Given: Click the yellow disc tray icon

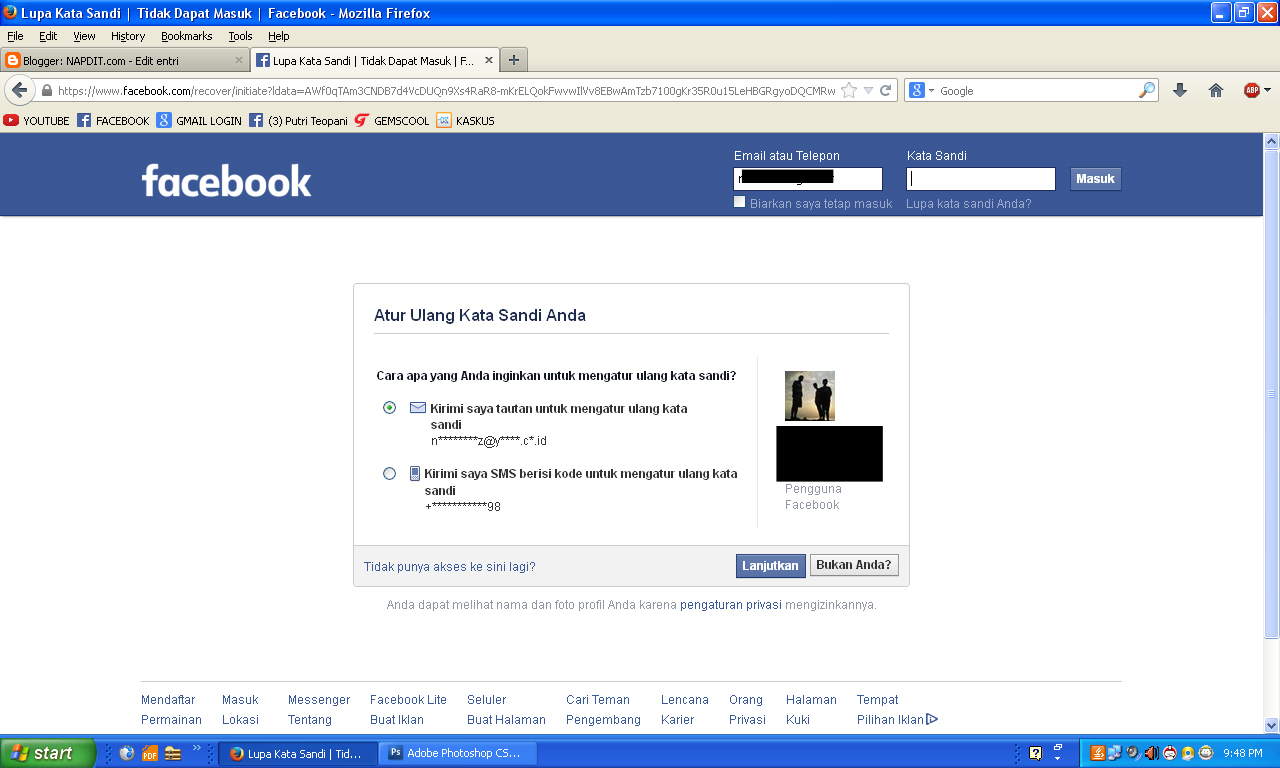Looking at the screenshot, I should click(x=1188, y=753).
